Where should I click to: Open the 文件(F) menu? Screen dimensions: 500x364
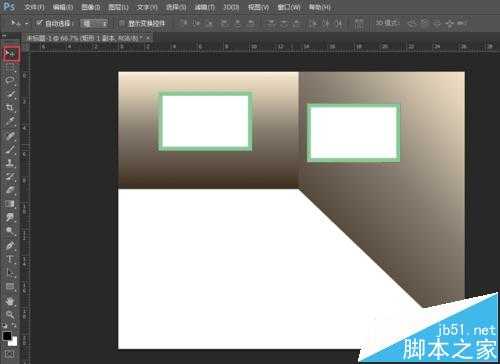click(34, 7)
